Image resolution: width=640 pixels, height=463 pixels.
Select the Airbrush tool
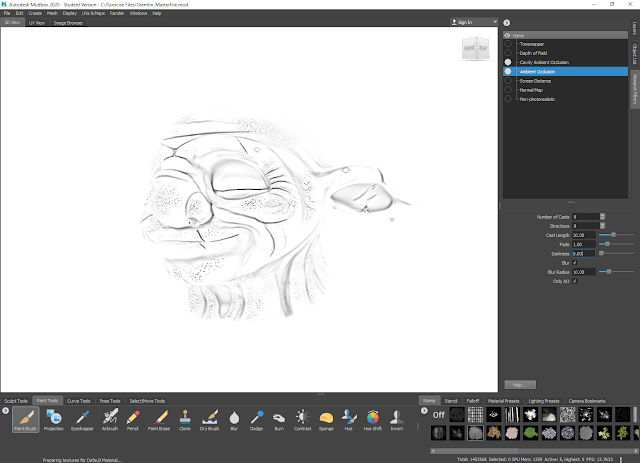click(110, 420)
